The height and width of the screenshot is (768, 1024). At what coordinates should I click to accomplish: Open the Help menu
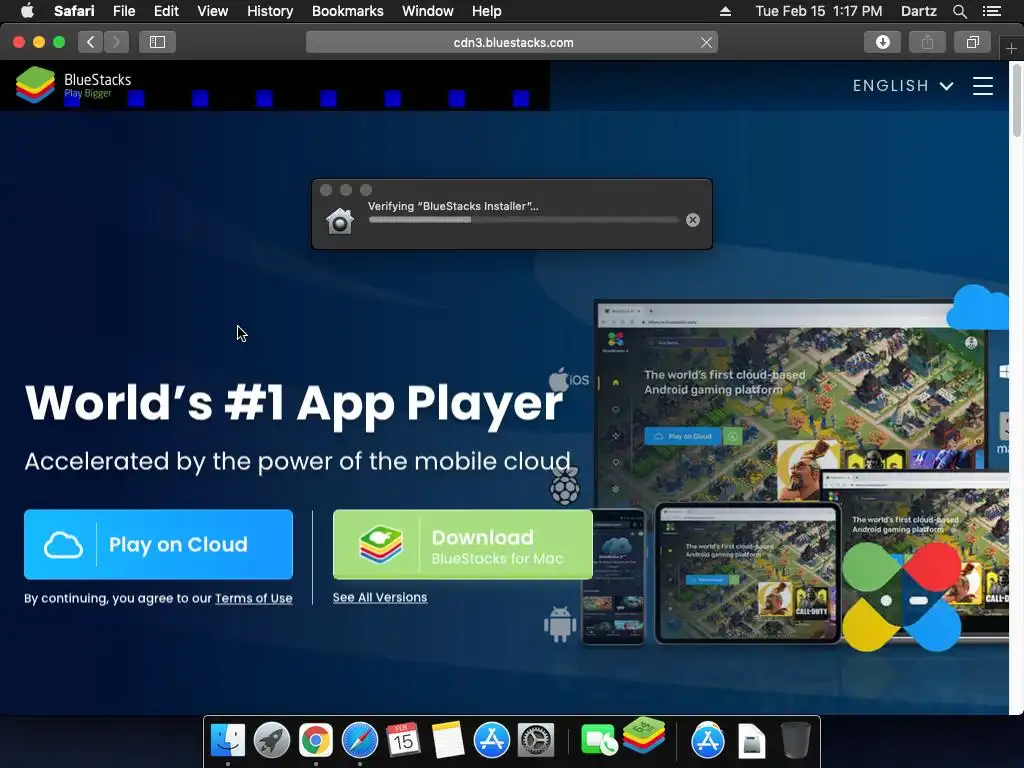click(x=487, y=11)
